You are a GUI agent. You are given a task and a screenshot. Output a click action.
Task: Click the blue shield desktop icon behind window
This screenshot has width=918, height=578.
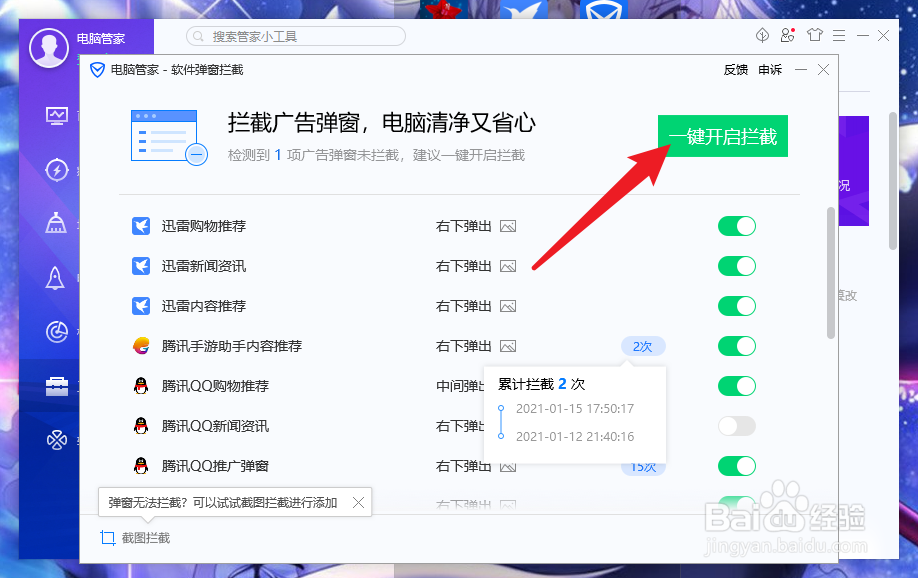(x=603, y=9)
